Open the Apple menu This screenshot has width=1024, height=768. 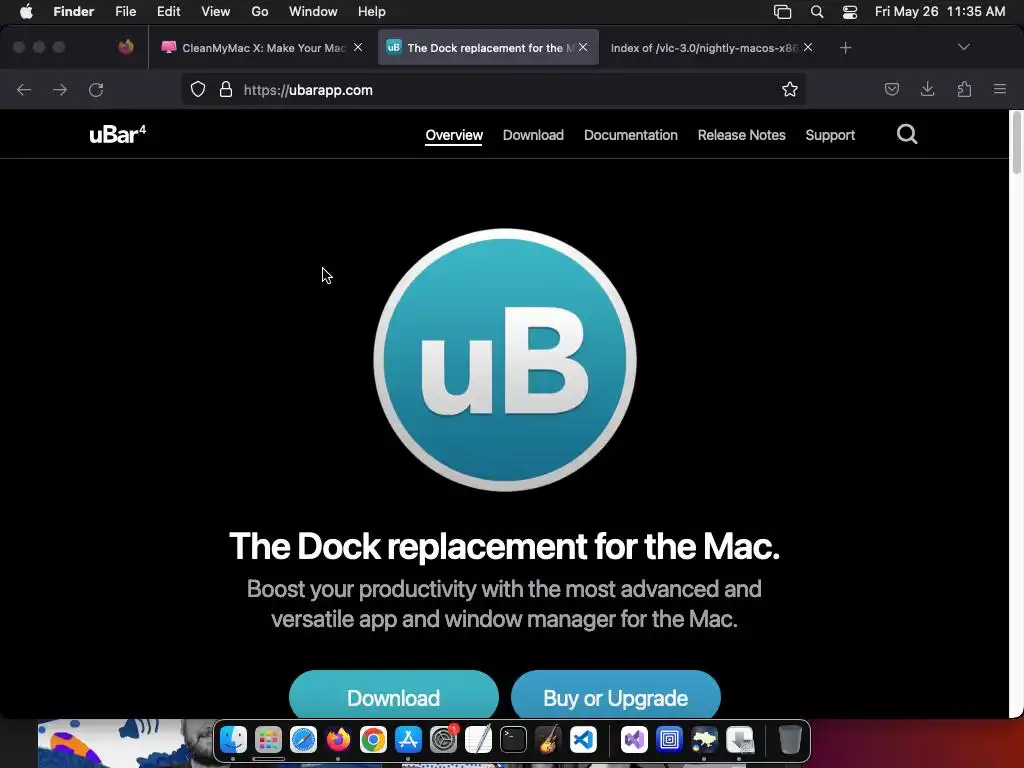[26, 11]
